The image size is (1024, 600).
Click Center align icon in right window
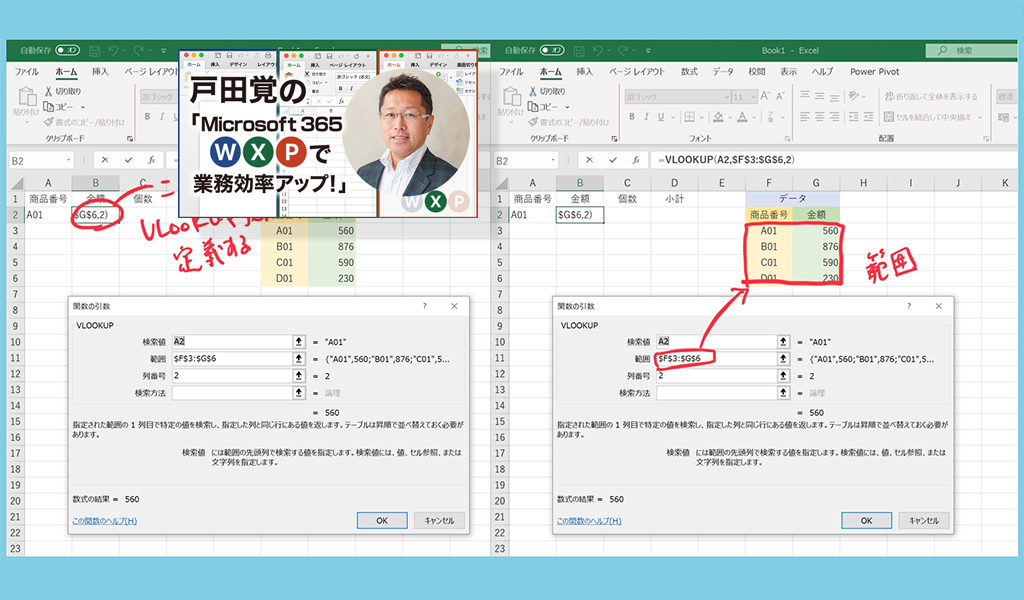point(820,117)
